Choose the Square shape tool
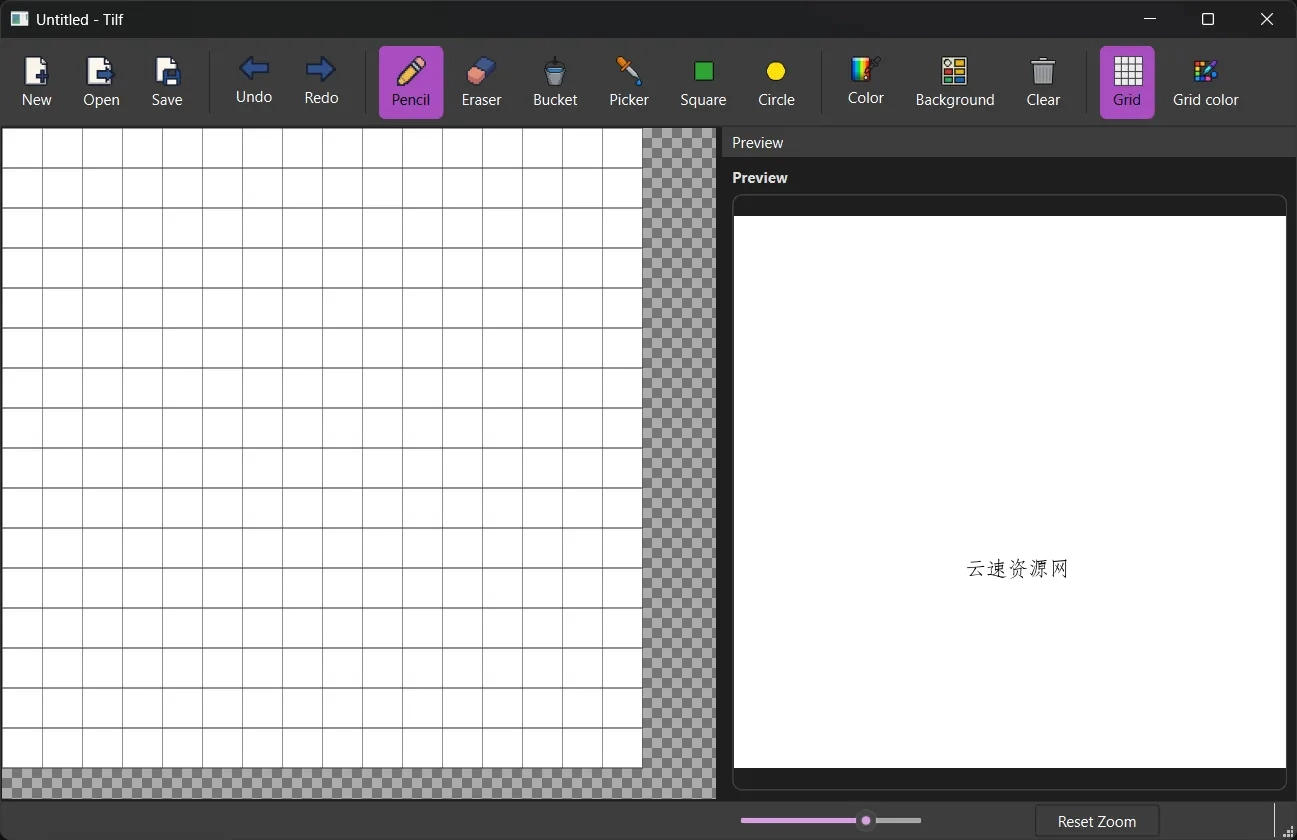 point(703,82)
